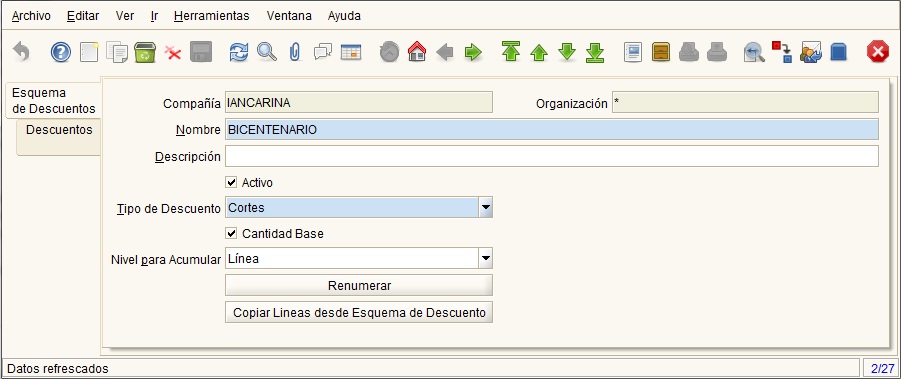Screen dimensions: 901x379
Task: Click the Organización field showing asterisk
Action: [745, 103]
